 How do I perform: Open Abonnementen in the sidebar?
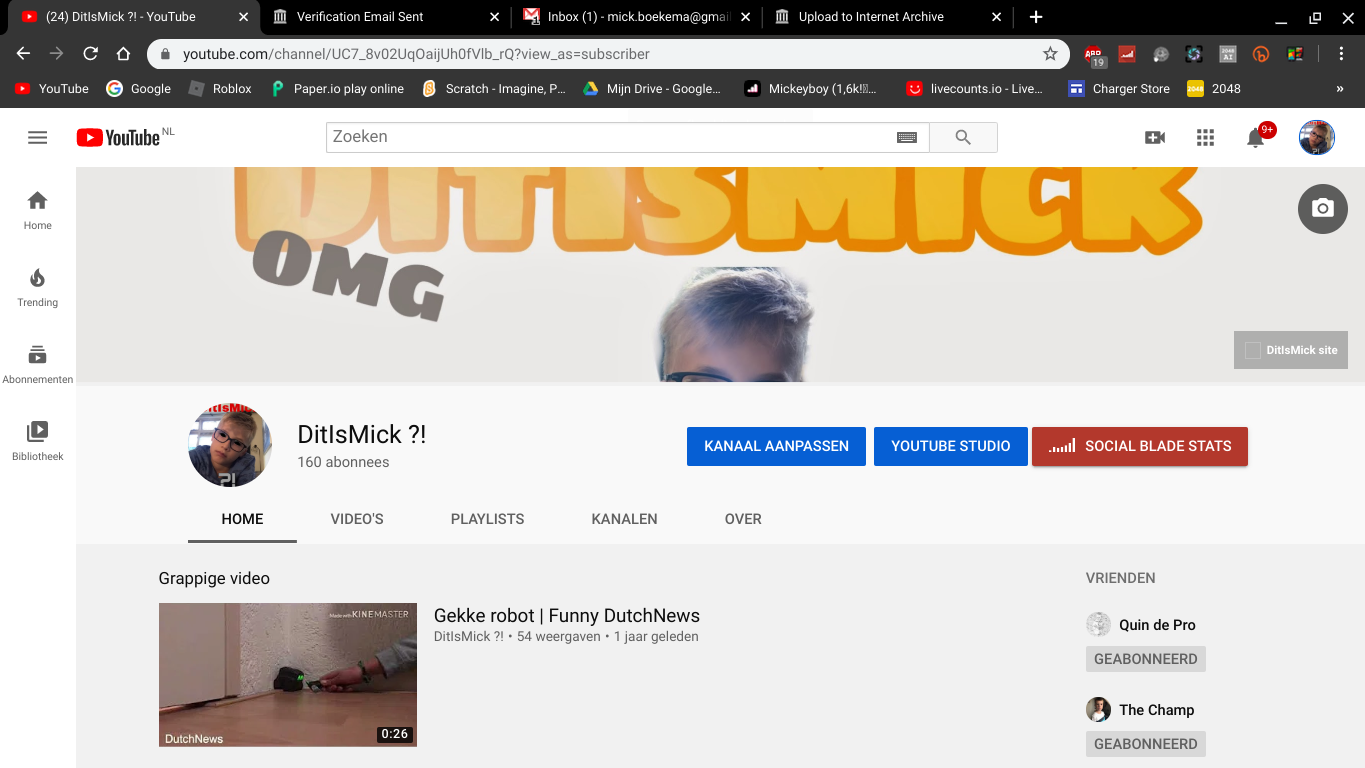click(37, 364)
